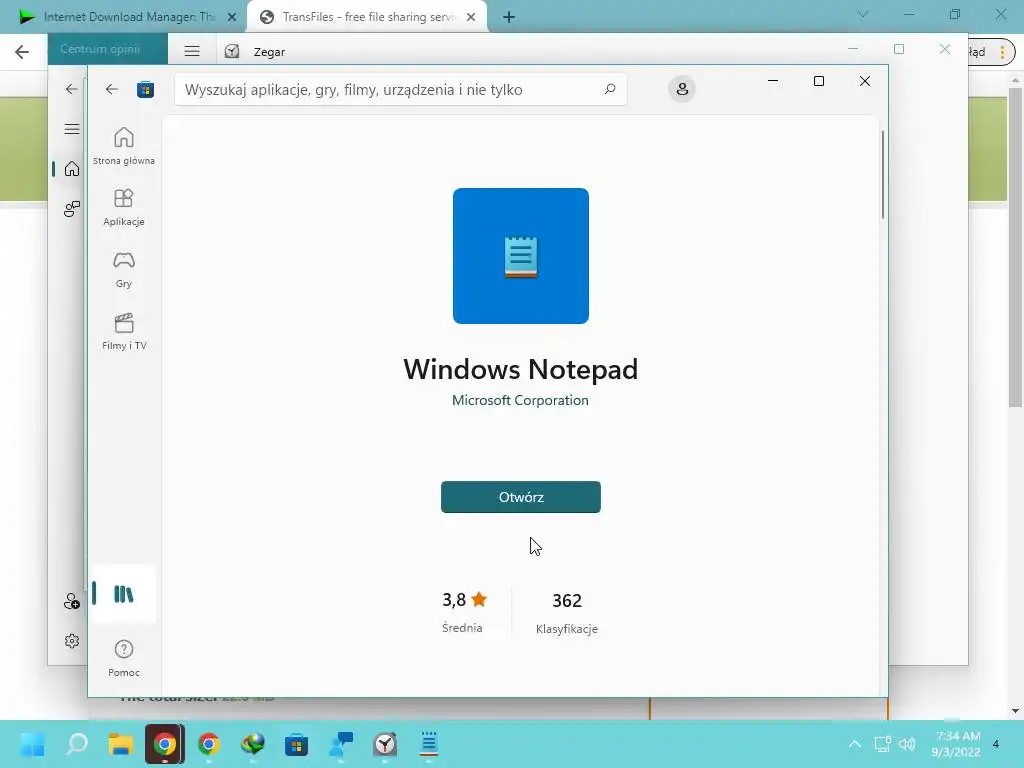Open the Aplikacje section

coord(123,208)
